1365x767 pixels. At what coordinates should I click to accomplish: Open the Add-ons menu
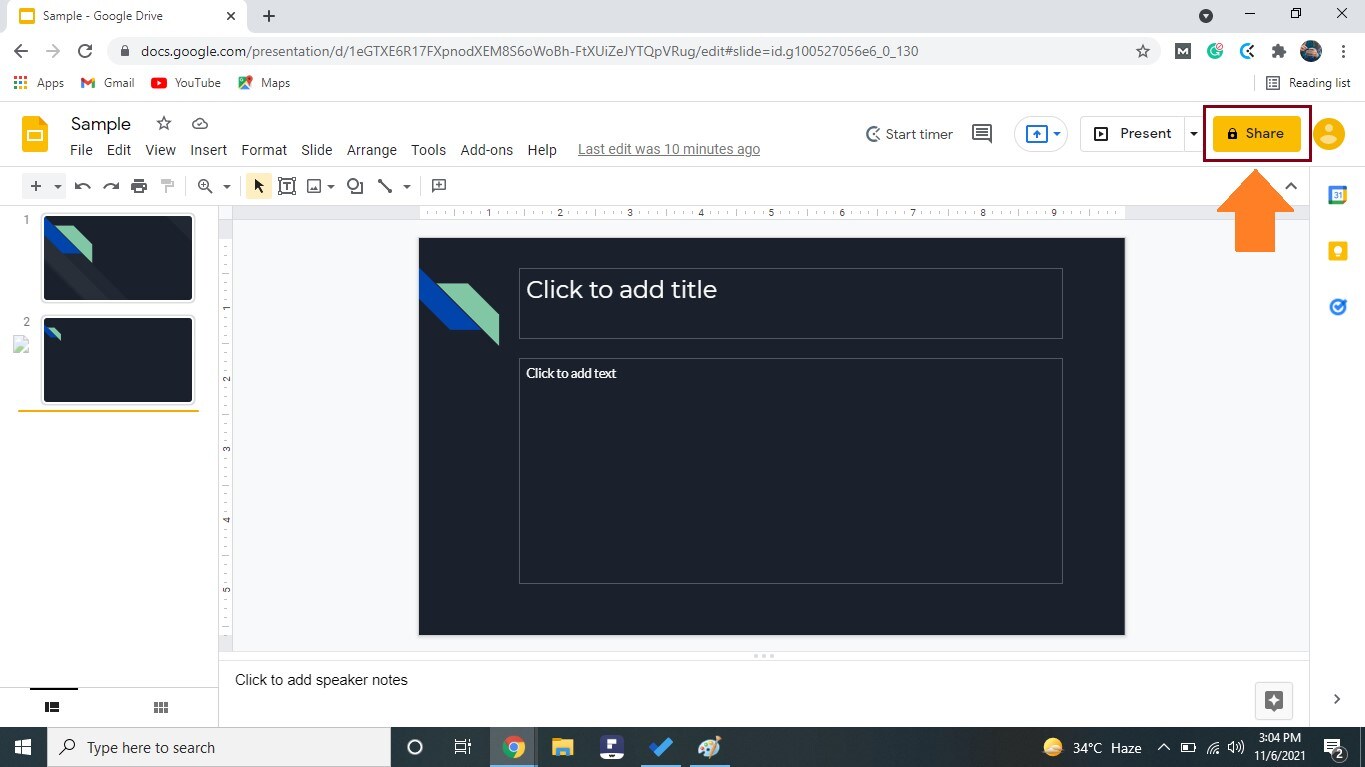(486, 150)
